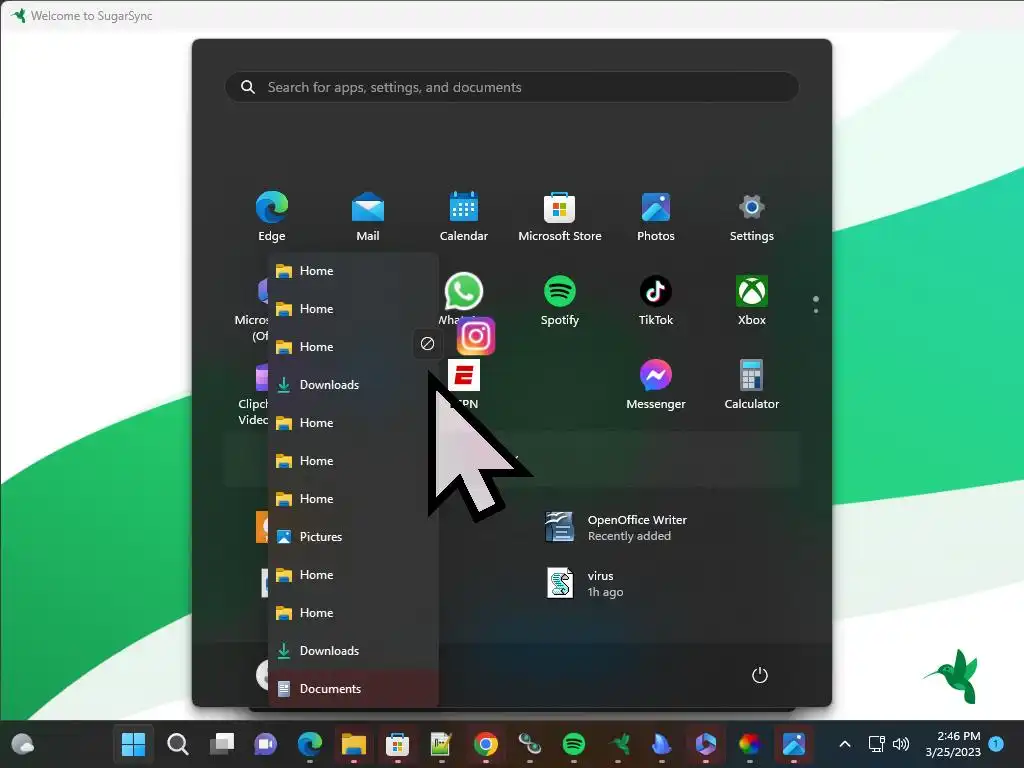The width and height of the screenshot is (1024, 768).
Task: Click the Windows Start button on taskbar
Action: click(133, 744)
